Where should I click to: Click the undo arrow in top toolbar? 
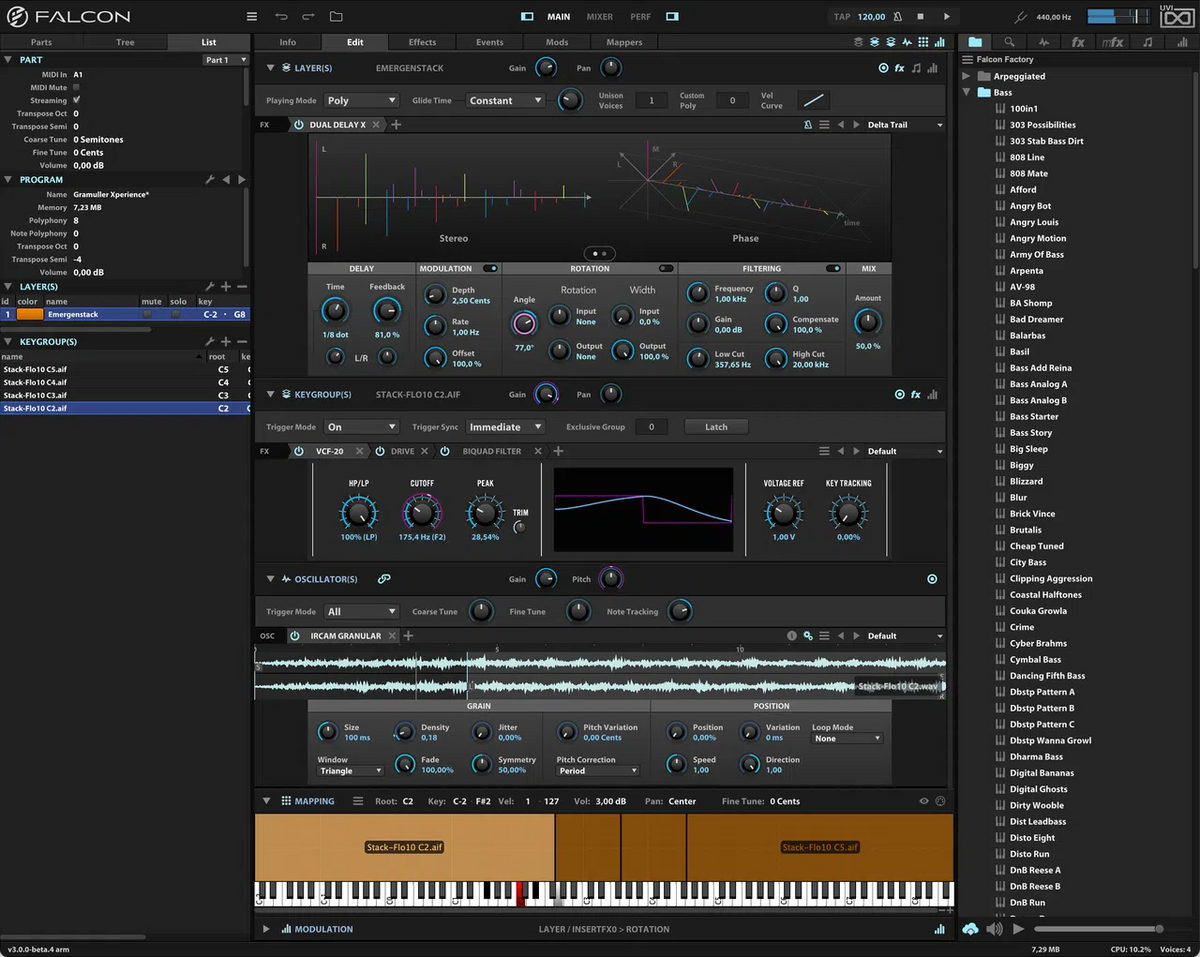tap(281, 17)
